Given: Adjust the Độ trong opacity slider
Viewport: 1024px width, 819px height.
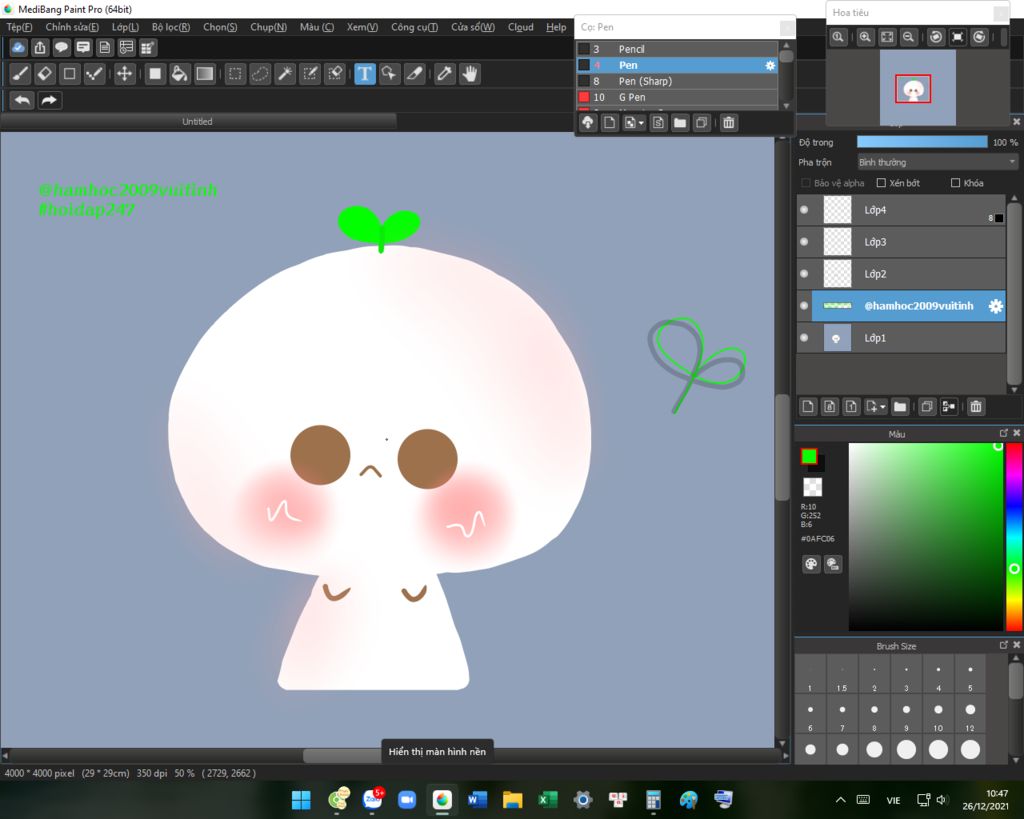Looking at the screenshot, I should (922, 142).
